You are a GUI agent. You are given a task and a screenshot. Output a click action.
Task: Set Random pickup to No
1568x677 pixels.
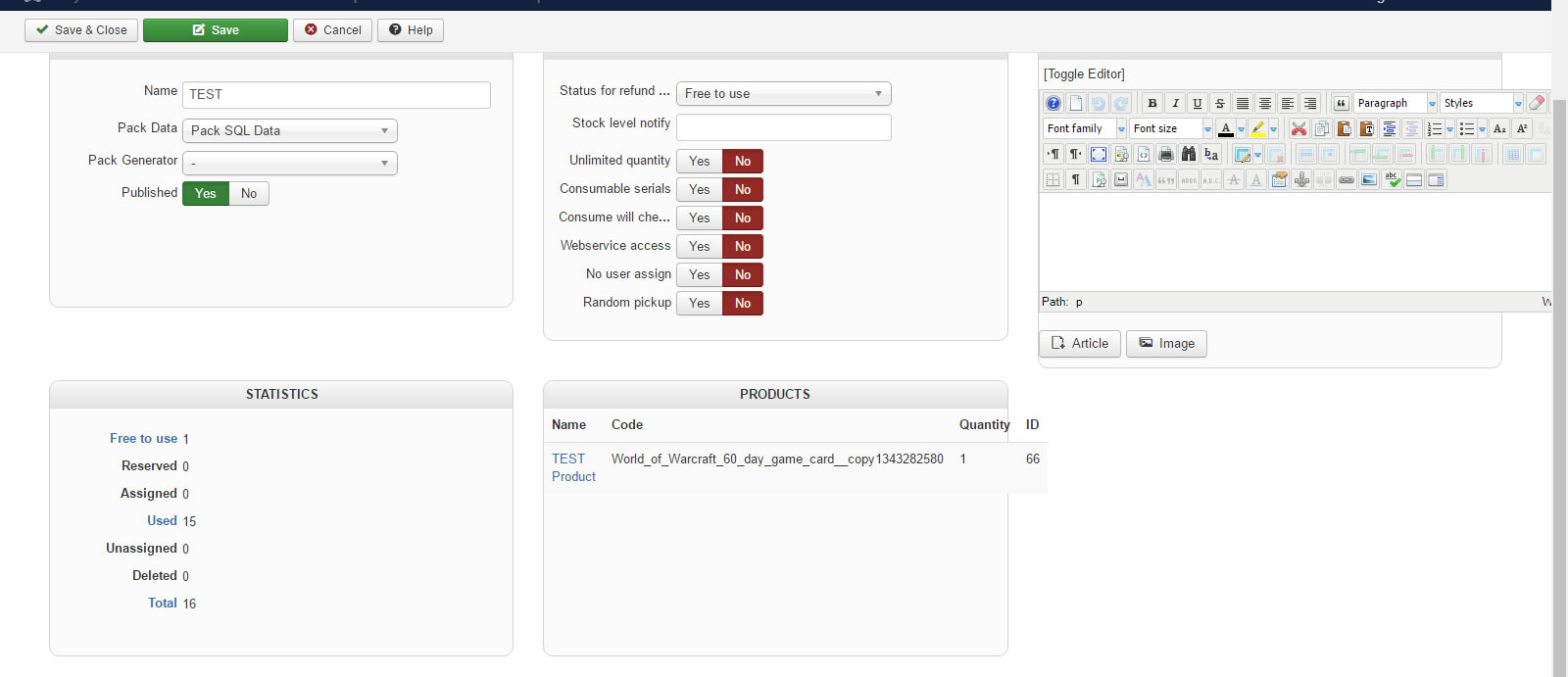click(743, 303)
